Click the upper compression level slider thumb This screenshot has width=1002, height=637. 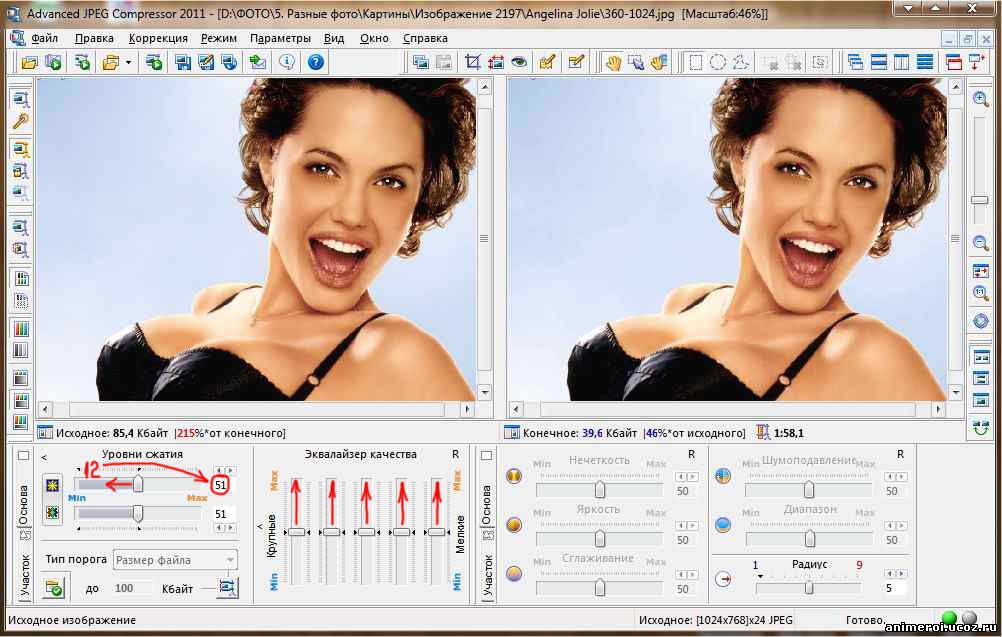point(137,484)
